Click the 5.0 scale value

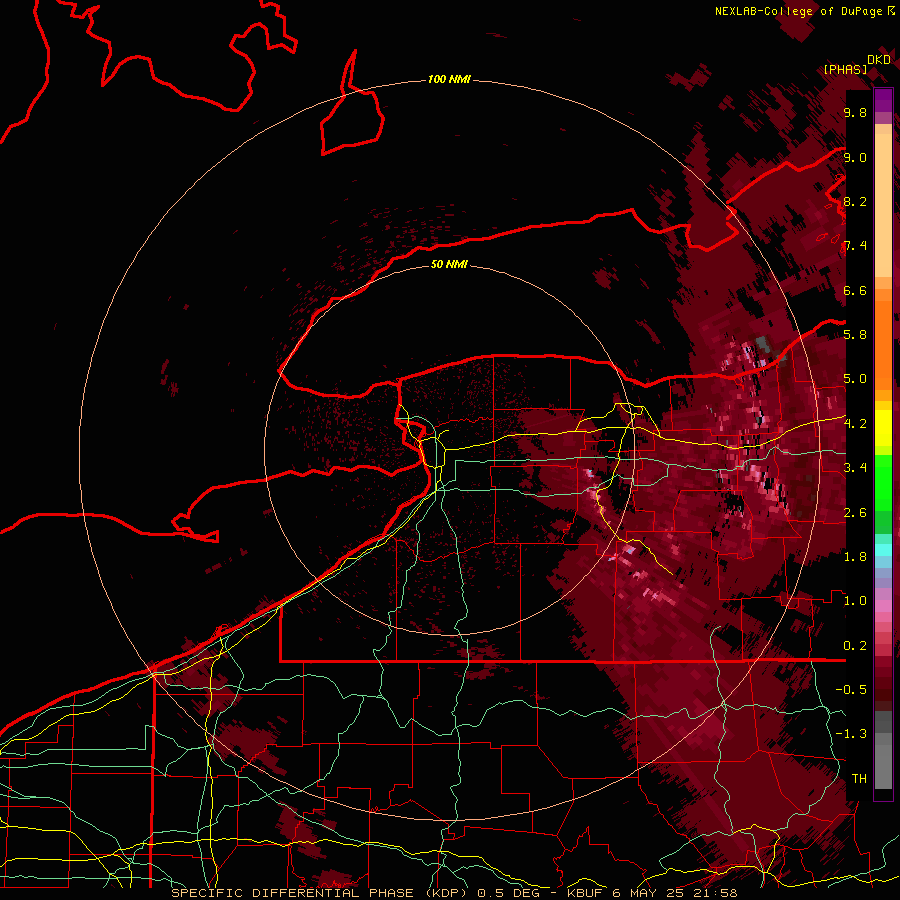pyautogui.click(x=855, y=379)
